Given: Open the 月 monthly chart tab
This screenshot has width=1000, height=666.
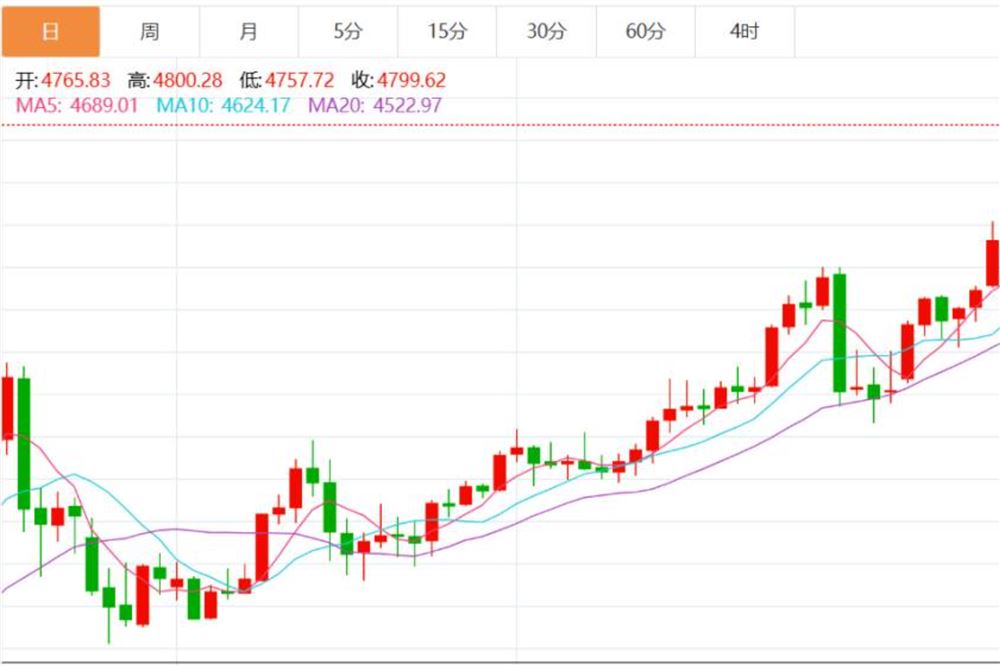Looking at the screenshot, I should [x=248, y=31].
